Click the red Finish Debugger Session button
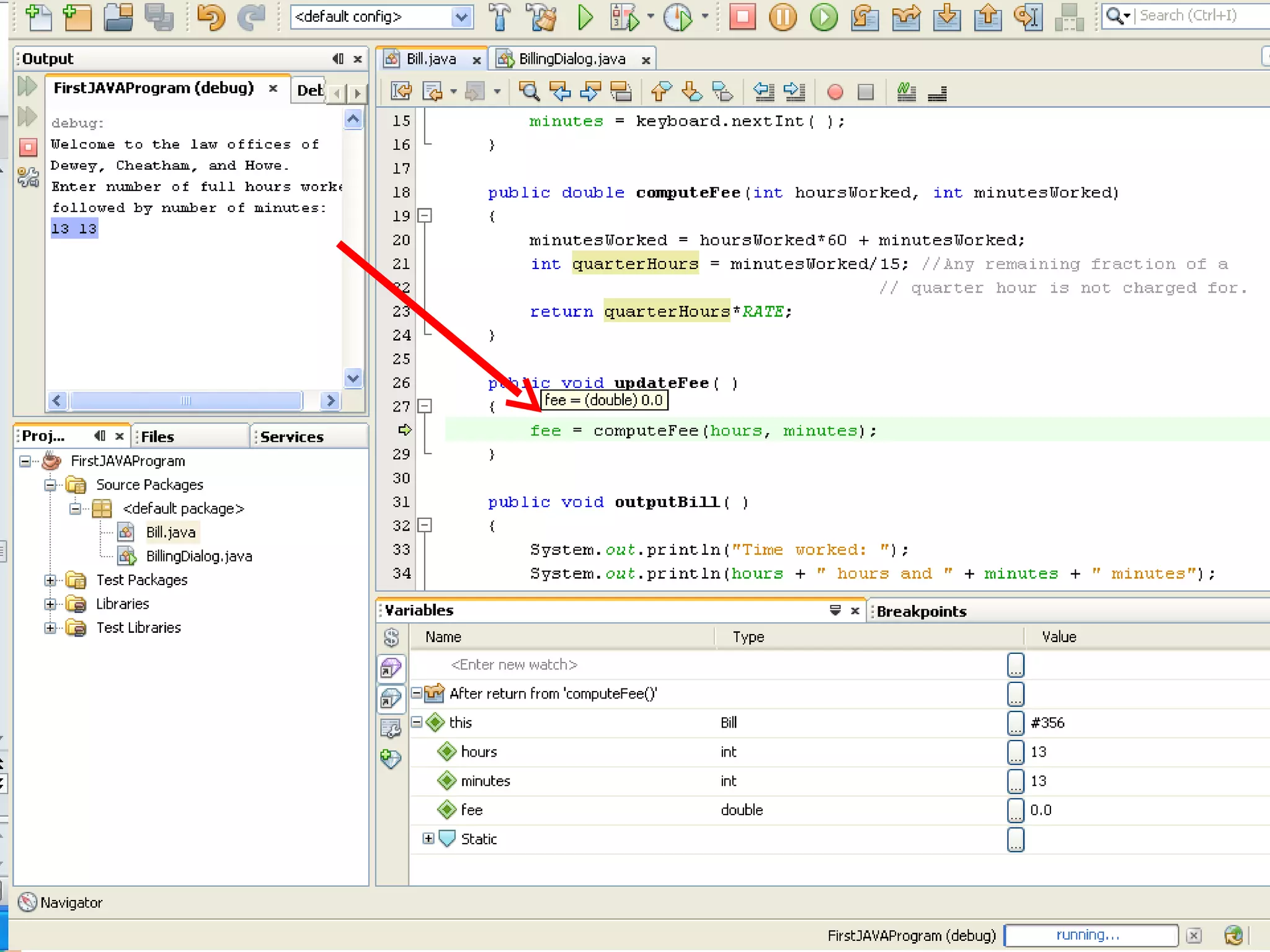 point(742,17)
